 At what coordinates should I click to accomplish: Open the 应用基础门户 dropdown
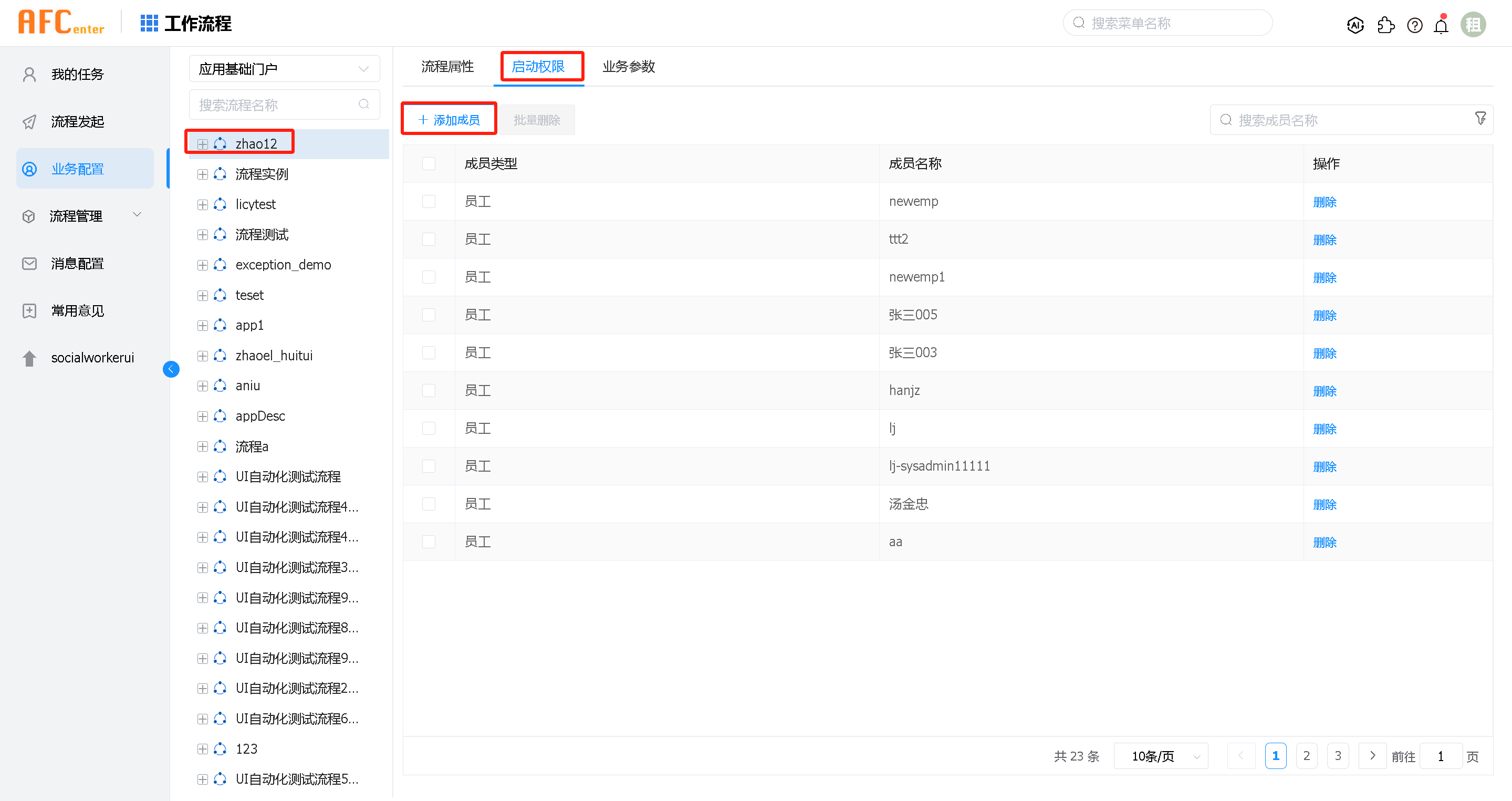pos(284,69)
